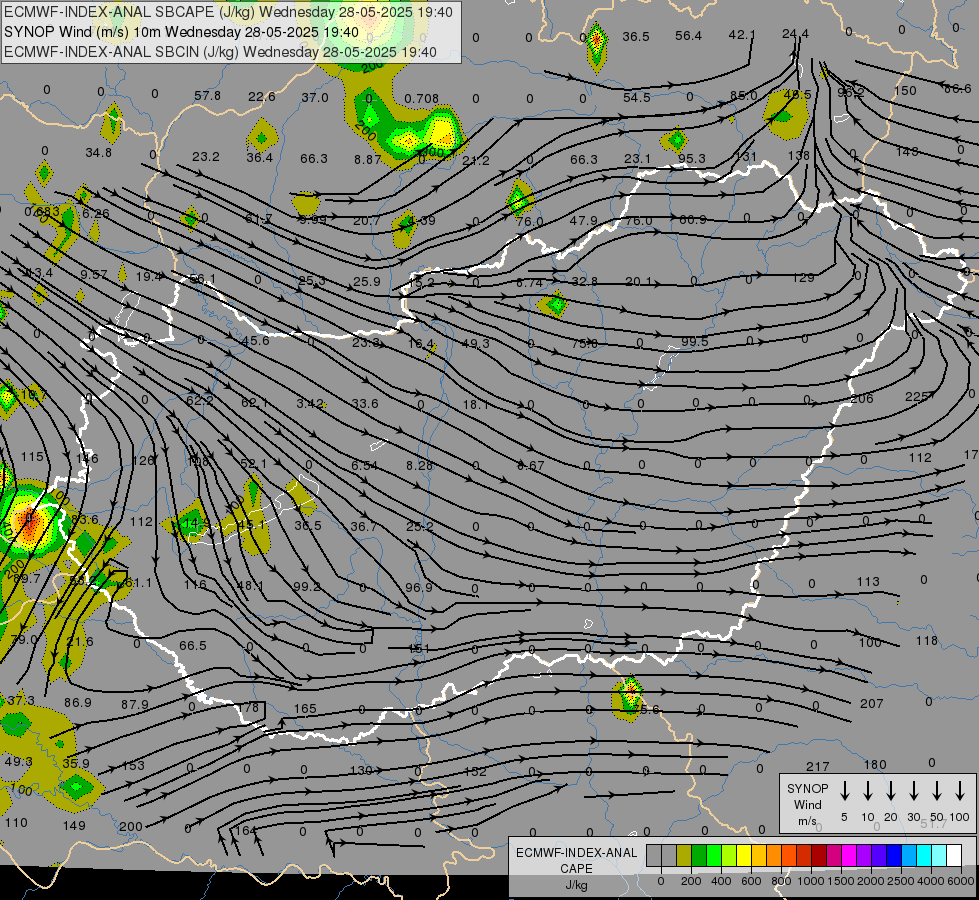Screen dimensions: 979x900
Task: Click the SBCIN title line in the header
Action: (x=220, y=52)
